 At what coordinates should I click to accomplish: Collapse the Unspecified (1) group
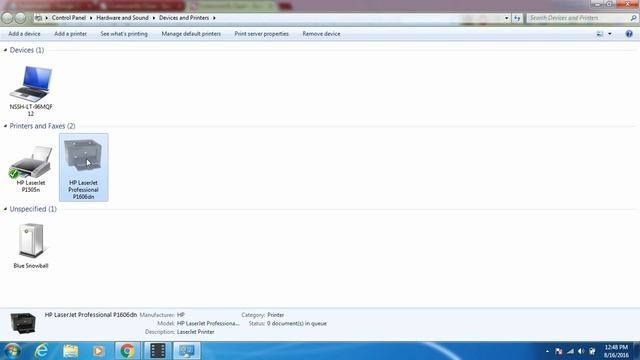(5, 209)
